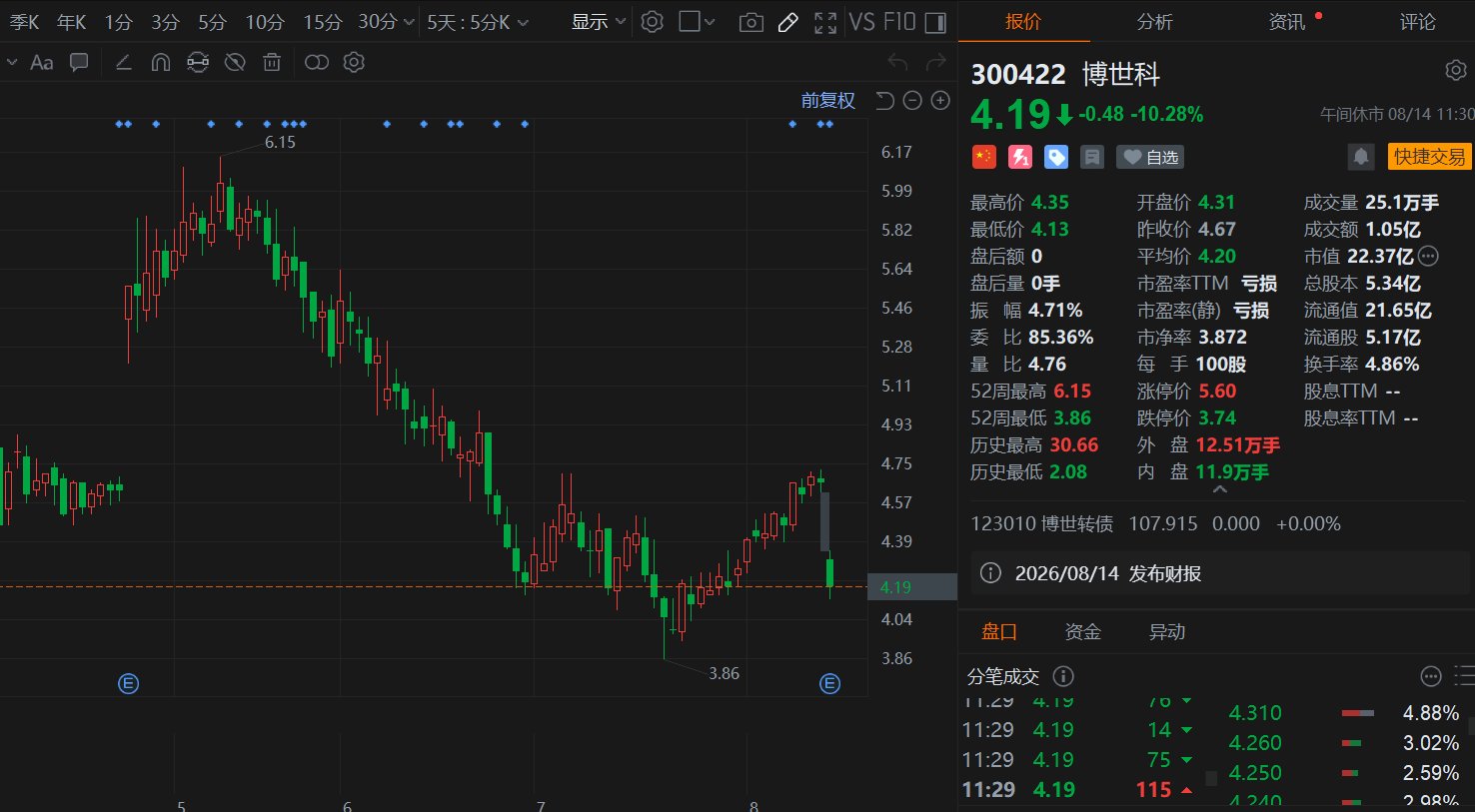Select the 异动 tab

[x=1166, y=631]
